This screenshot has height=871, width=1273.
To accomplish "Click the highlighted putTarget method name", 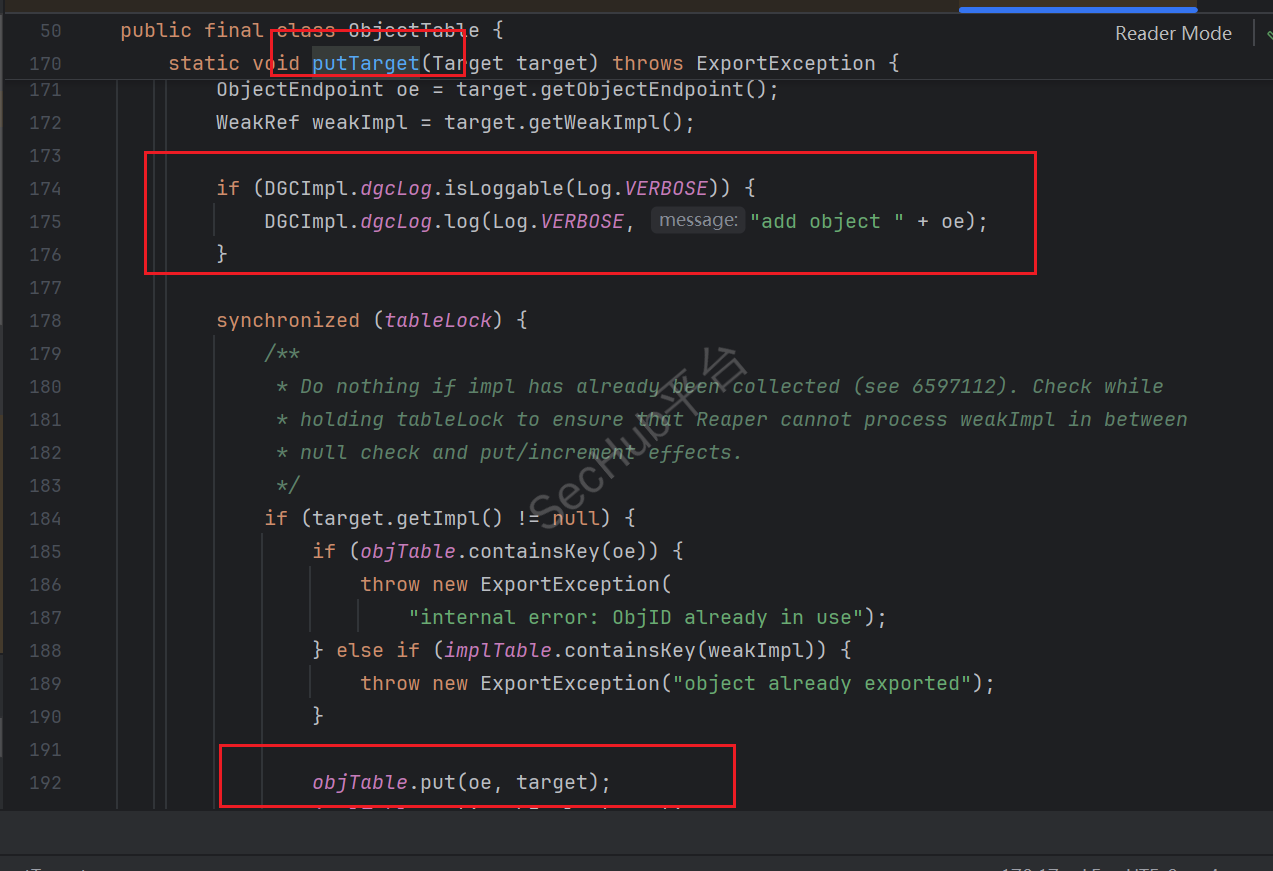I will pos(365,63).
